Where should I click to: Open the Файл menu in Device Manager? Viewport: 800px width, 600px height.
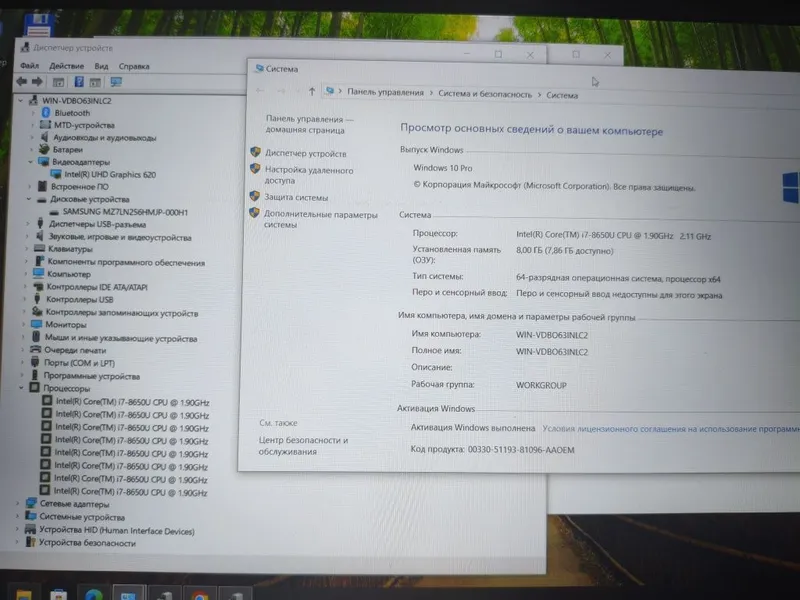(30, 65)
